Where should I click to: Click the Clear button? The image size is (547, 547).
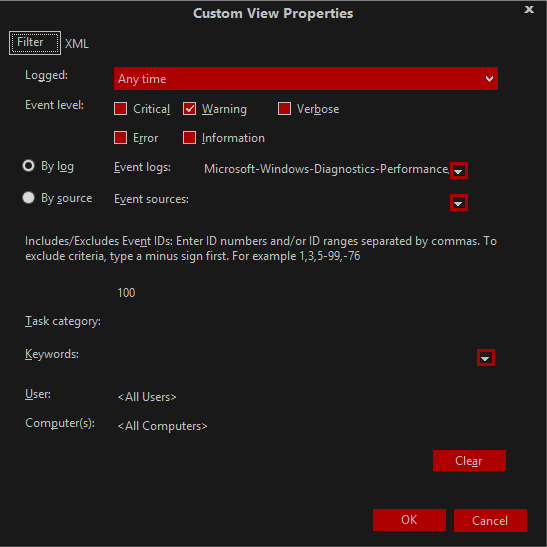pos(469,460)
